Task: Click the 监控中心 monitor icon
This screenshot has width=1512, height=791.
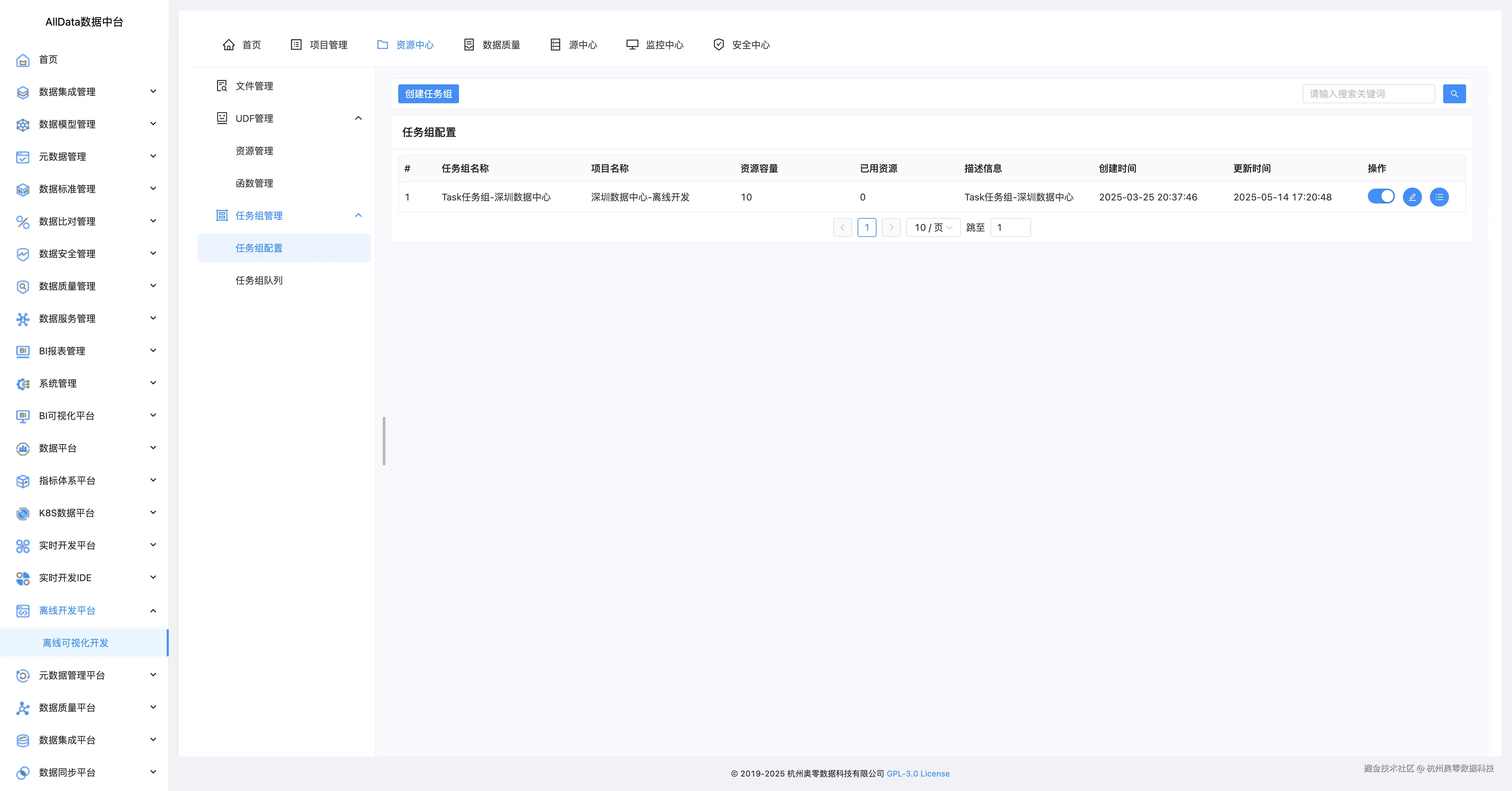Action: (631, 45)
